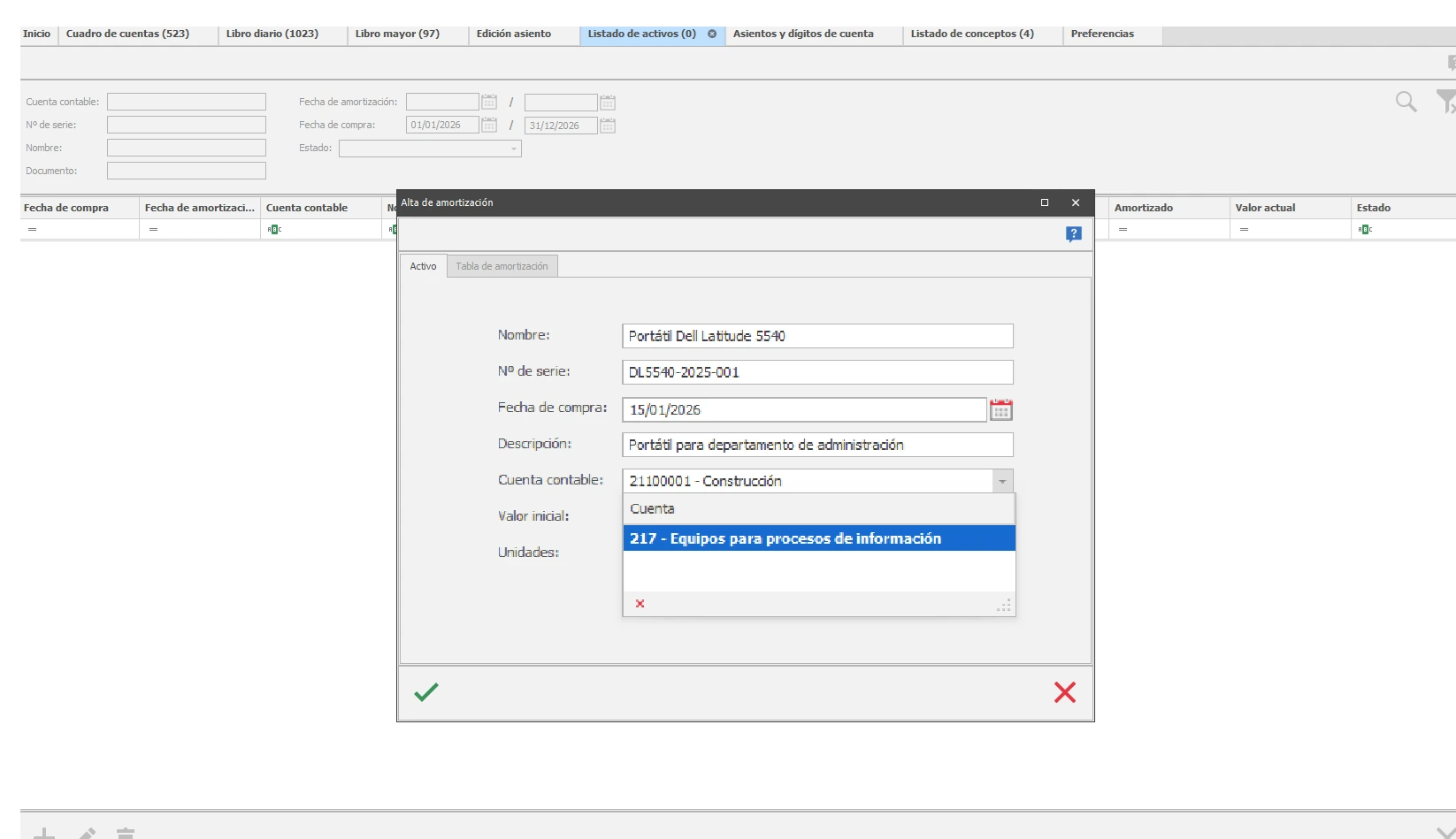
Task: Switch to the Tabla de amortización tab
Action: (x=502, y=265)
